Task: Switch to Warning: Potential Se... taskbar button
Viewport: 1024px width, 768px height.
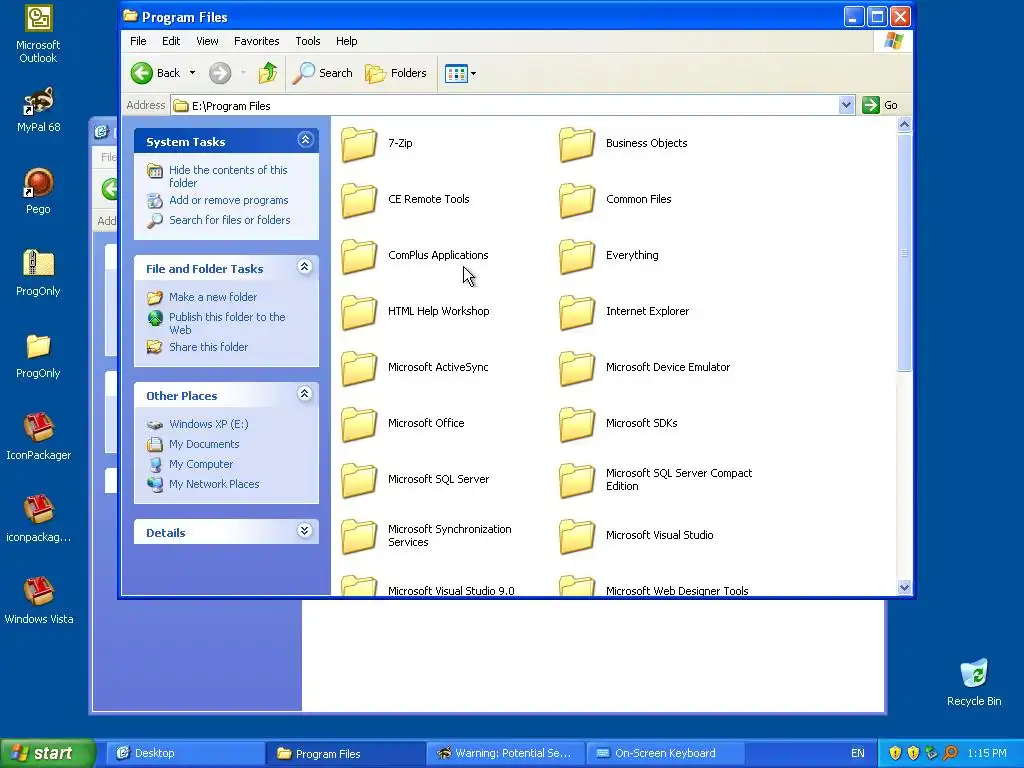Action: pos(505,754)
